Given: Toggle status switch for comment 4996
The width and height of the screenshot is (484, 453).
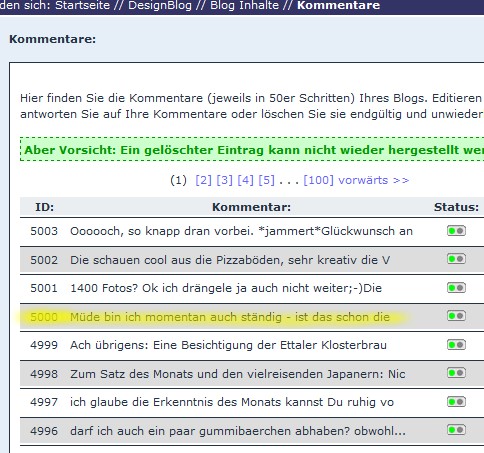Looking at the screenshot, I should tap(456, 430).
